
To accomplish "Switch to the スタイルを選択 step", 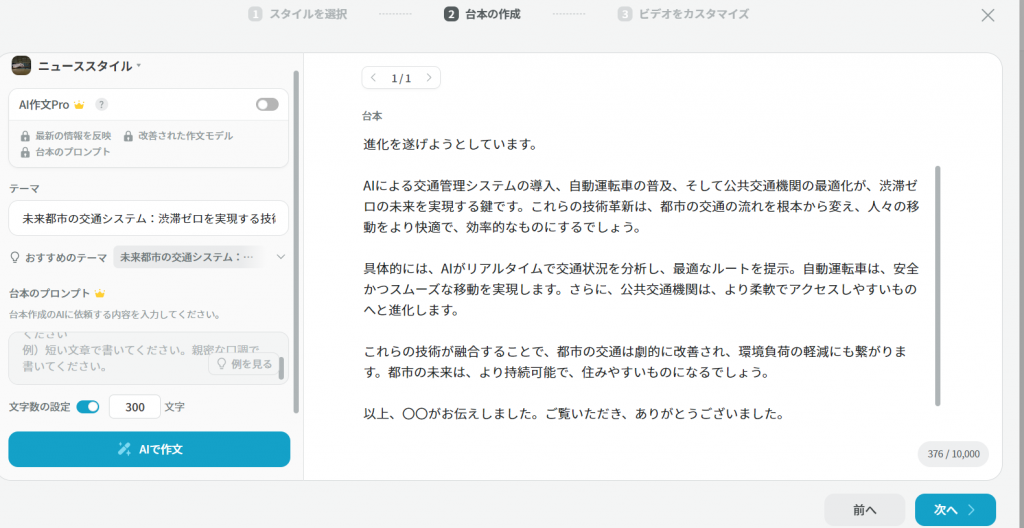I will (297, 15).
